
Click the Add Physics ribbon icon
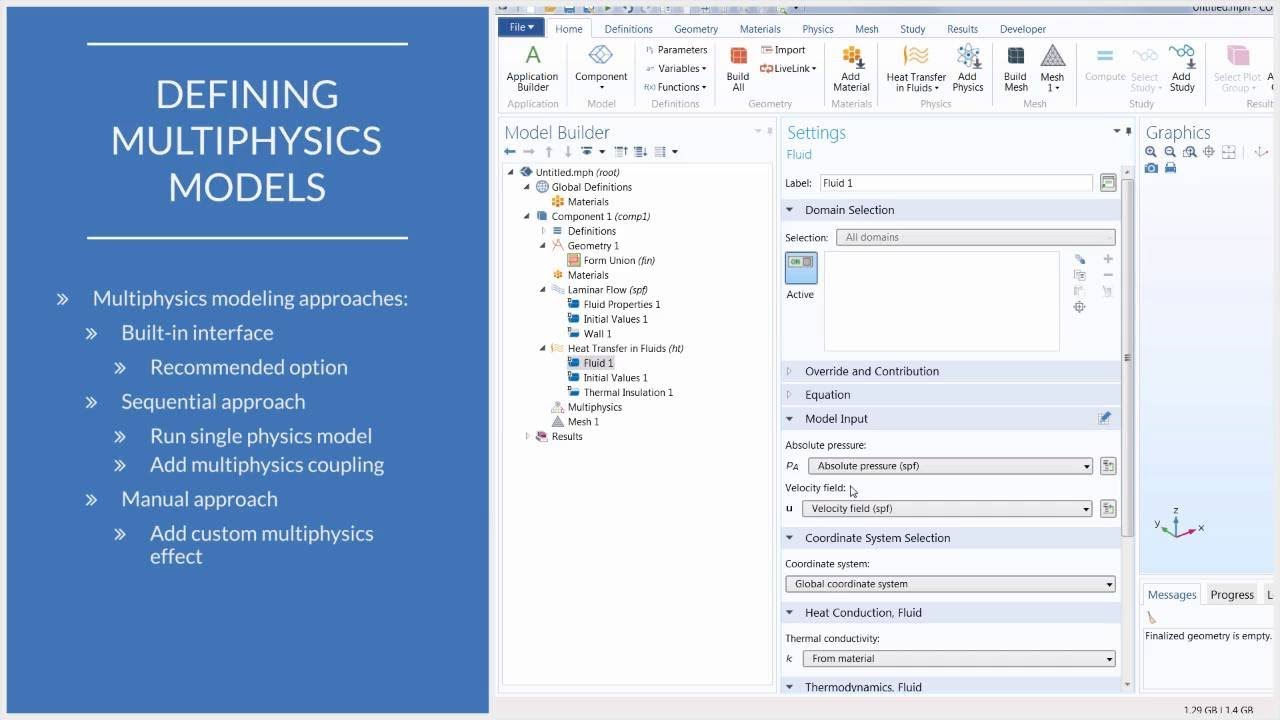[x=967, y=68]
